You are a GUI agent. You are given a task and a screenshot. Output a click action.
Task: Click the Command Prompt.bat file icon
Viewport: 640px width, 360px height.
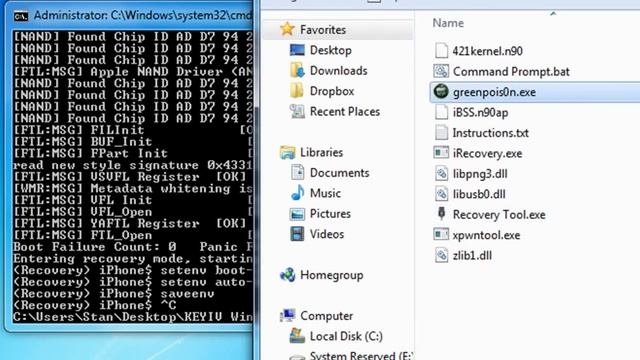(441, 71)
